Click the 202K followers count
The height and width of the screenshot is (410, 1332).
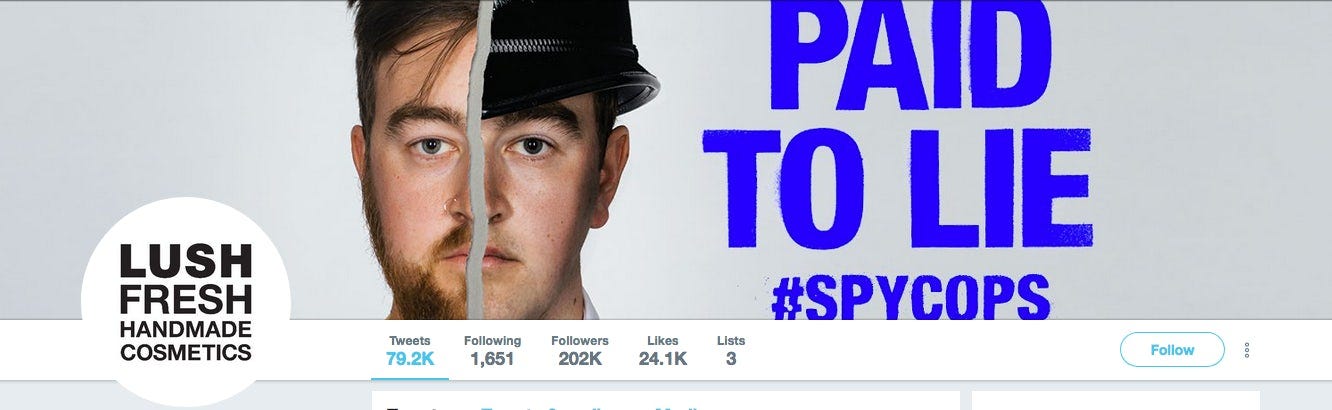580,359
